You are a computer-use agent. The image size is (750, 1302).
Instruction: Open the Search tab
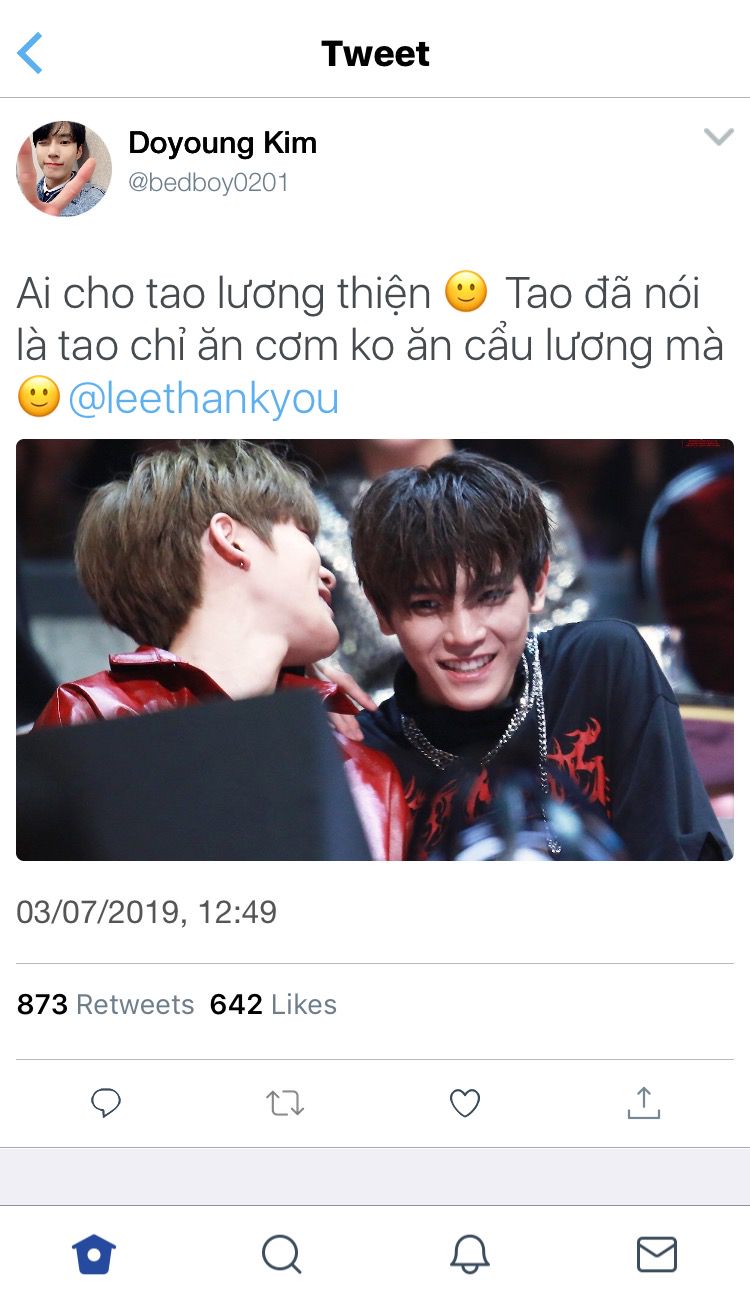(x=281, y=1253)
